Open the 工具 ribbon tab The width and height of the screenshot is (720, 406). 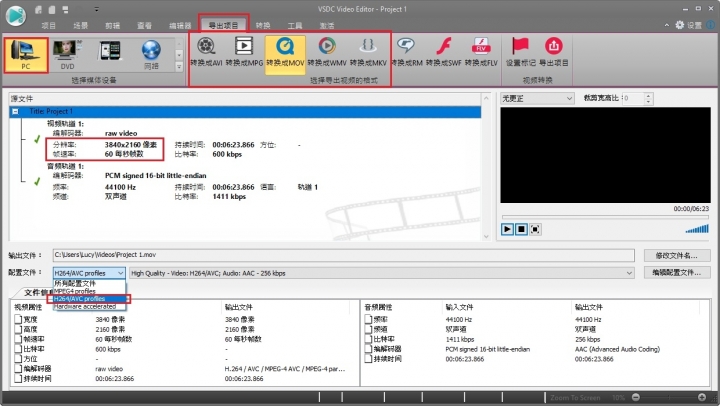tap(295, 25)
